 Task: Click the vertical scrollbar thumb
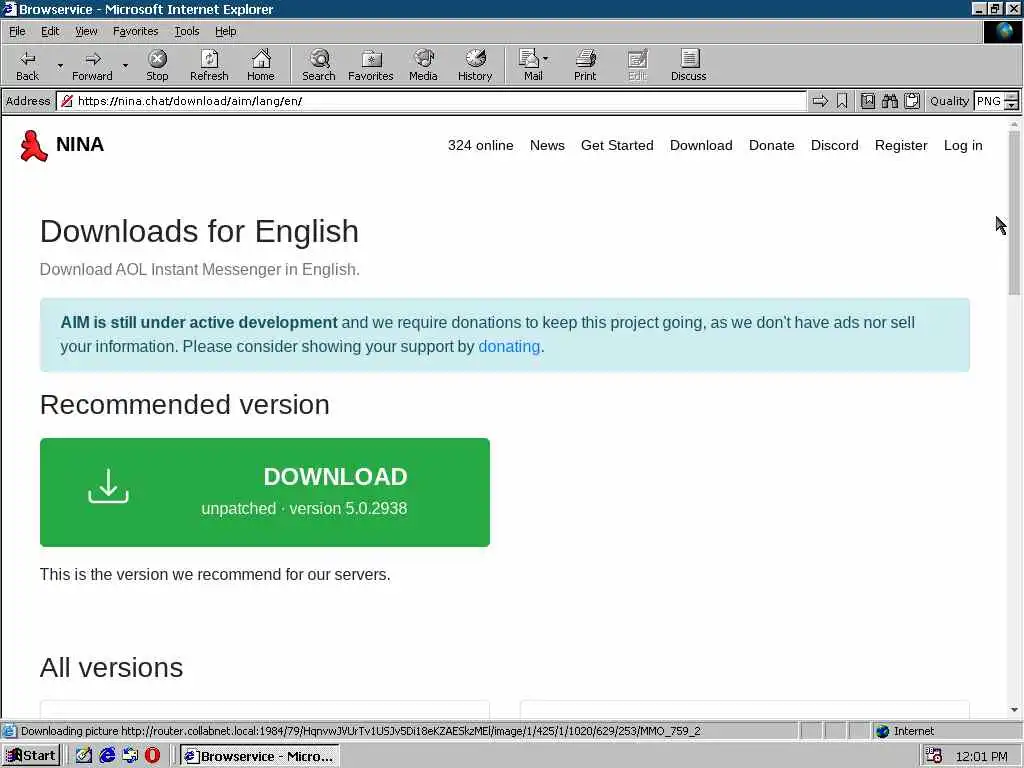tap(1014, 212)
